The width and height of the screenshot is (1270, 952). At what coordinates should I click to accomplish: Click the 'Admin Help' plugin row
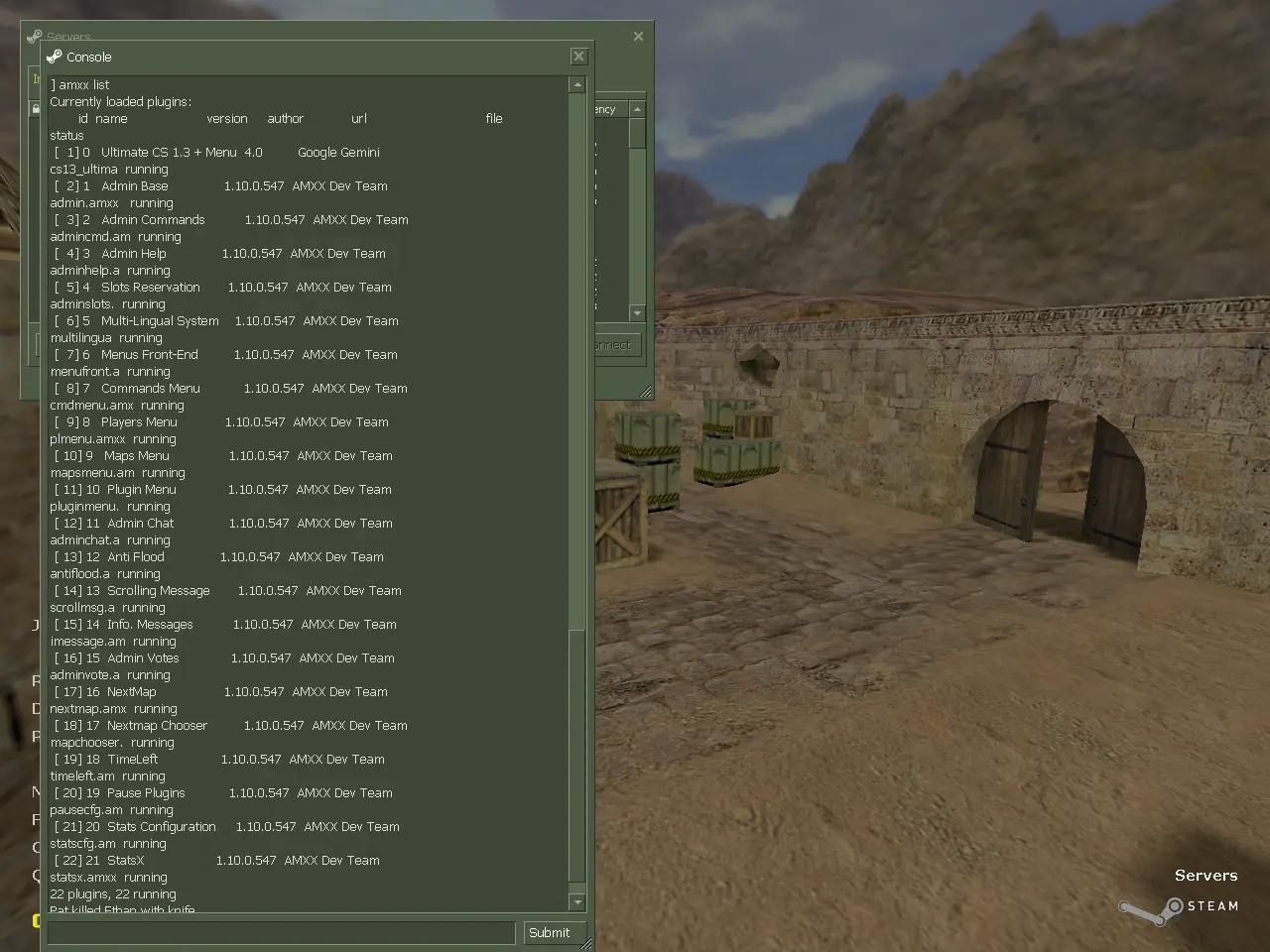(219, 254)
